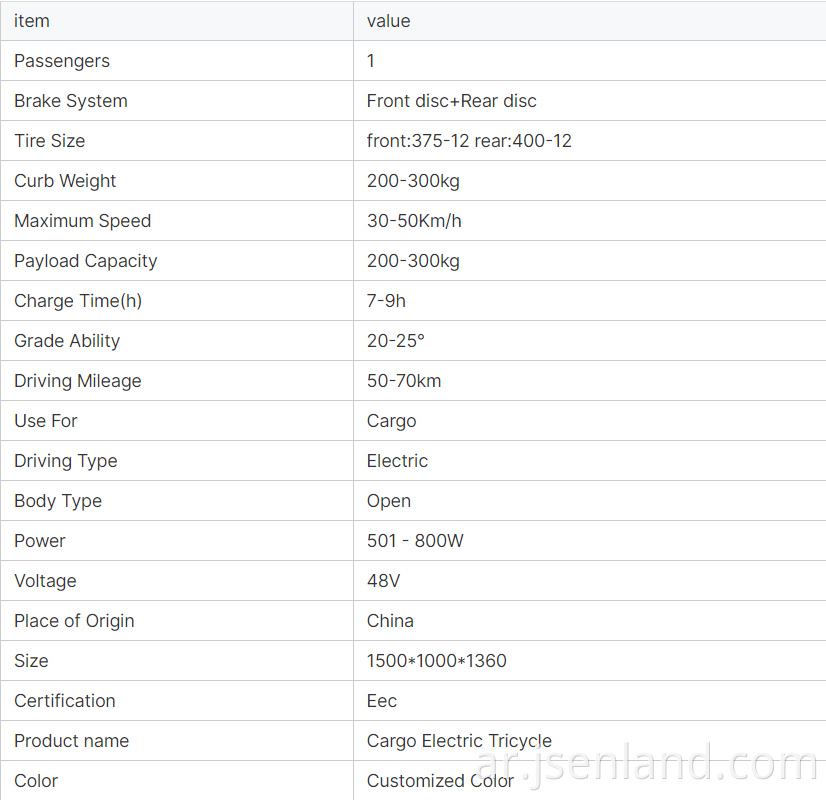Select the Payload Capacity label

point(85,261)
